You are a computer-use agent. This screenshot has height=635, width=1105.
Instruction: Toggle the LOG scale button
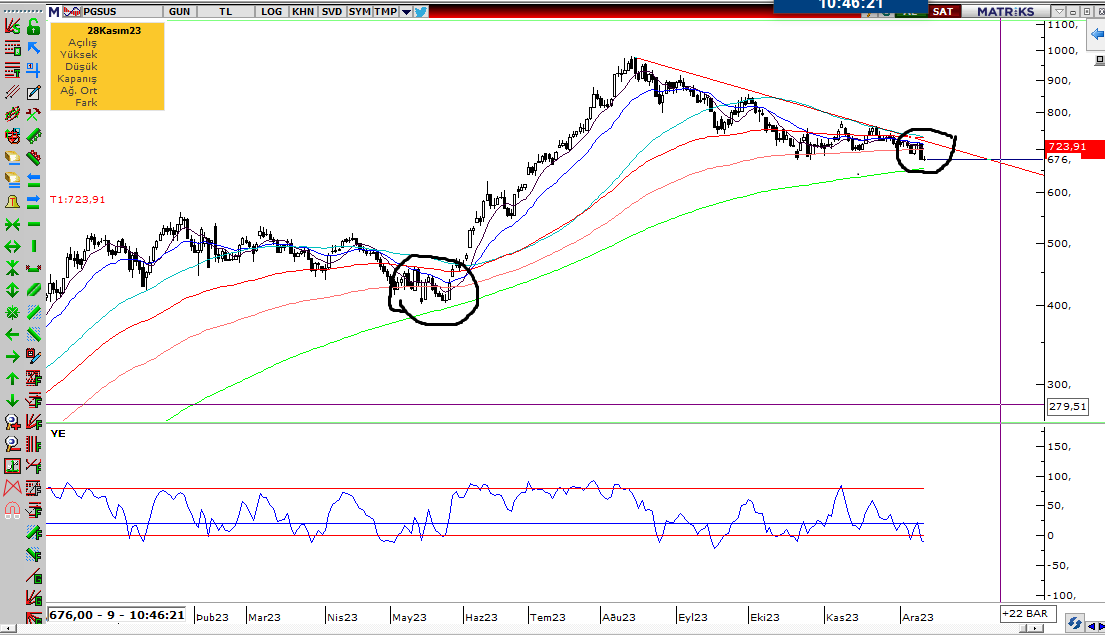point(271,11)
